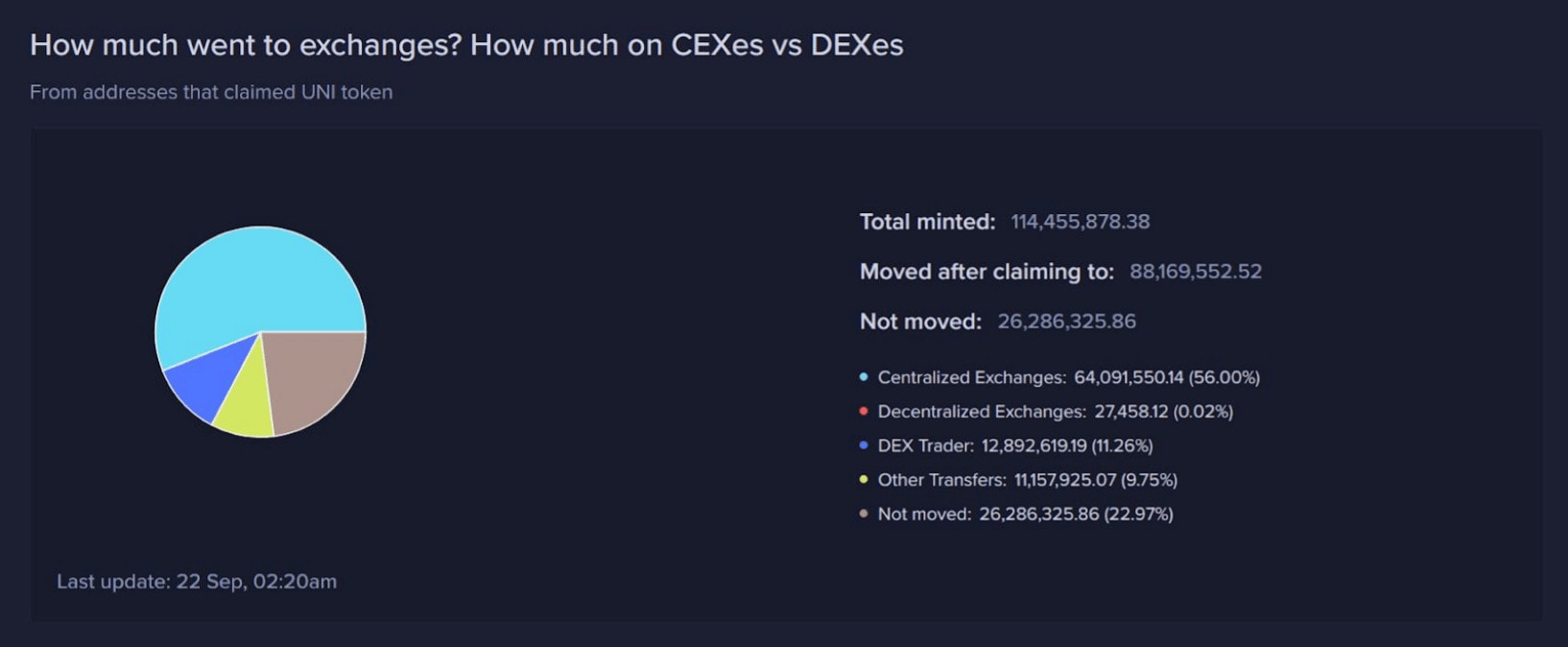Click the Total minted value 114,455,878.38
The width and height of the screenshot is (1568, 647).
1081,222
